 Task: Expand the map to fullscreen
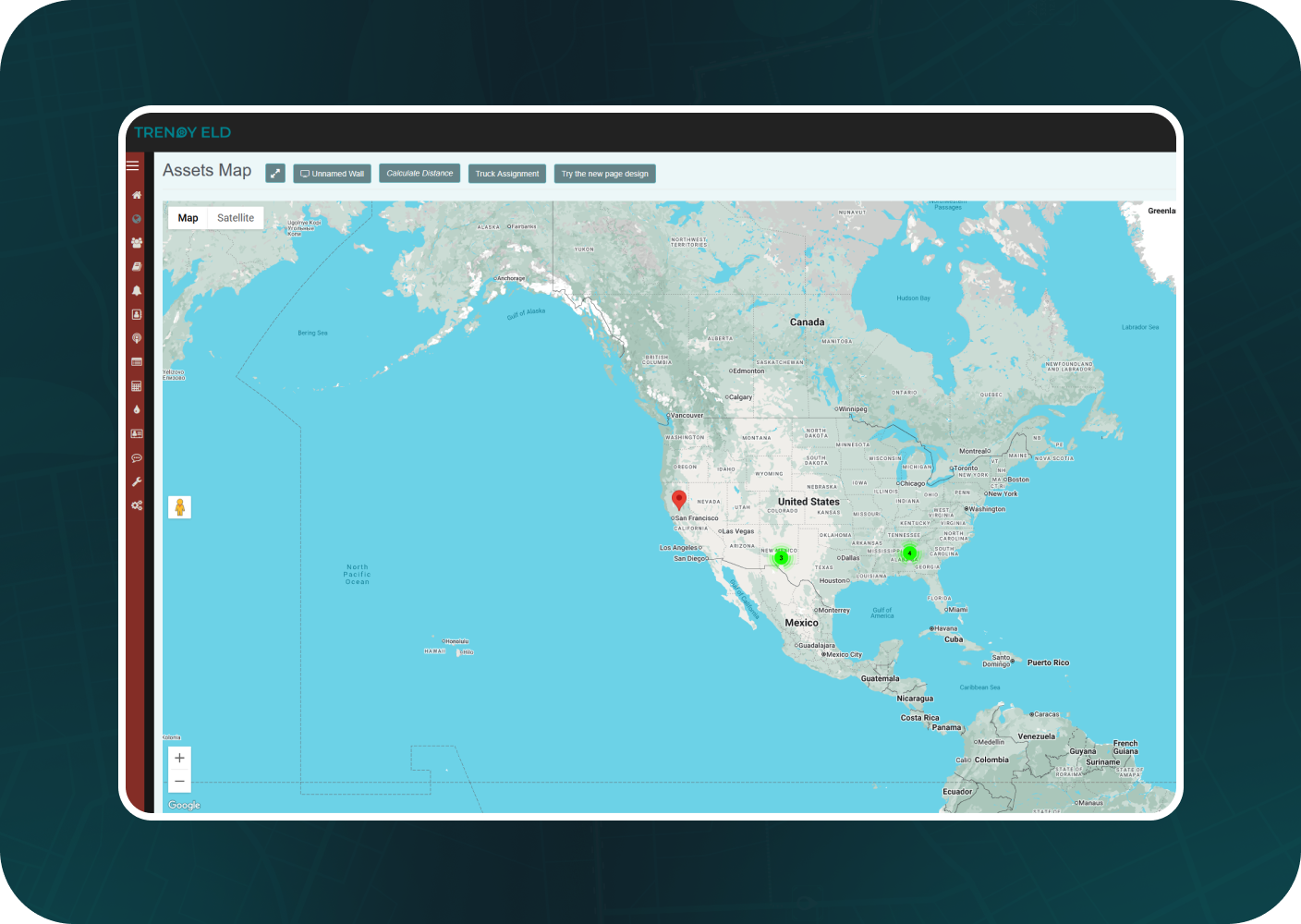(x=275, y=174)
